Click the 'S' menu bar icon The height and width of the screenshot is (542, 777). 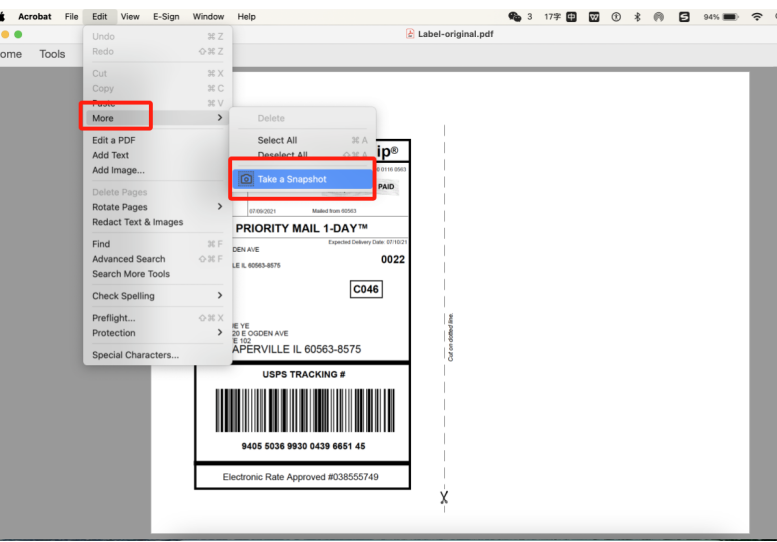click(x=684, y=17)
